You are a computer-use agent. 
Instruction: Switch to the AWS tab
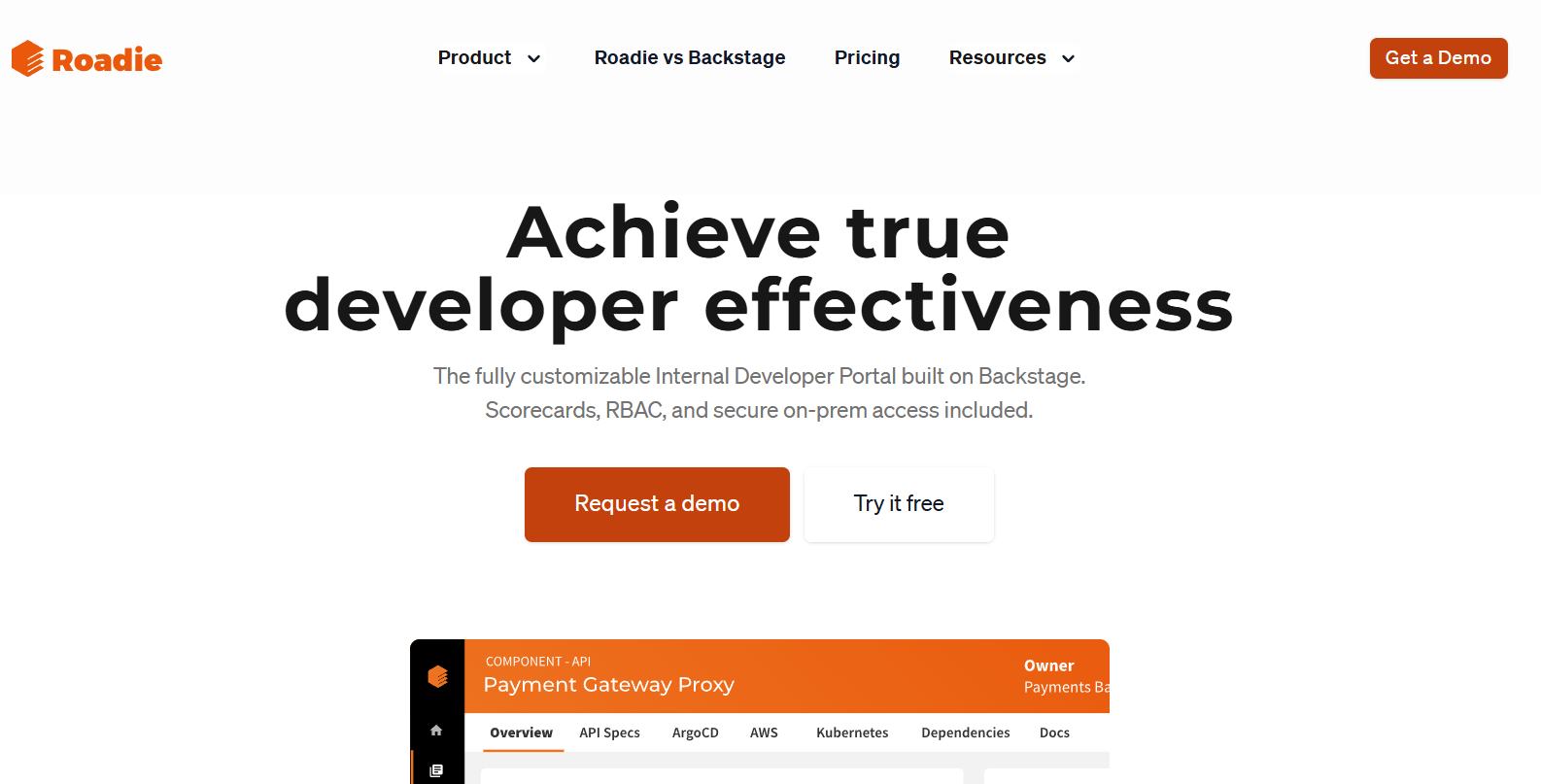pos(764,733)
